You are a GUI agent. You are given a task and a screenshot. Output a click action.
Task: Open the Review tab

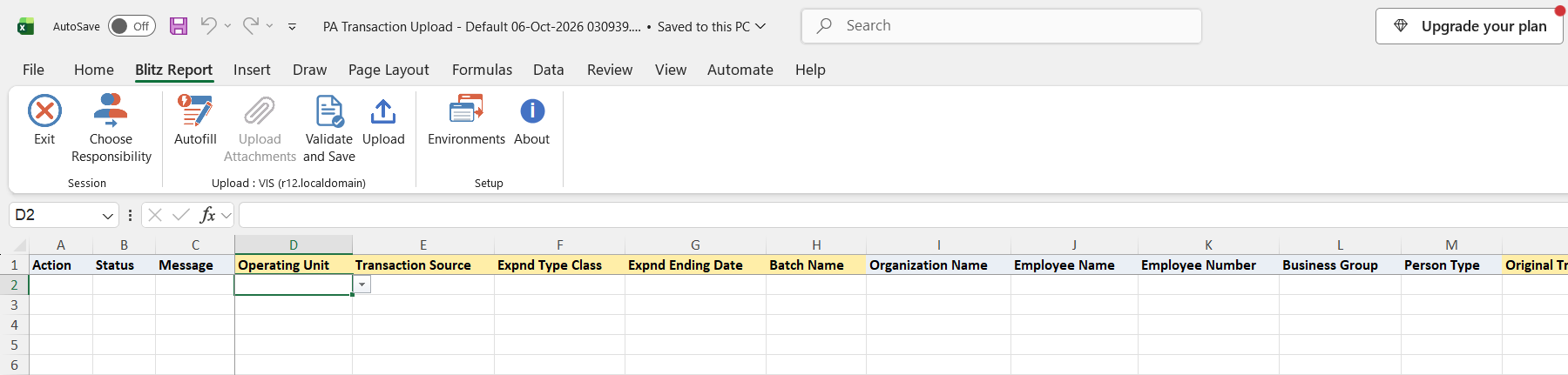[x=610, y=70]
